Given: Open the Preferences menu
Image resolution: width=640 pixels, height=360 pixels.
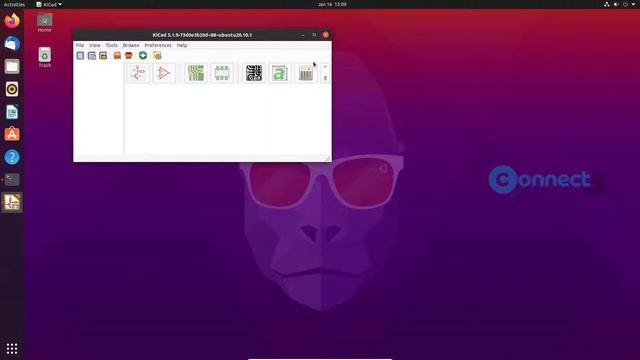Looking at the screenshot, I should coord(158,45).
